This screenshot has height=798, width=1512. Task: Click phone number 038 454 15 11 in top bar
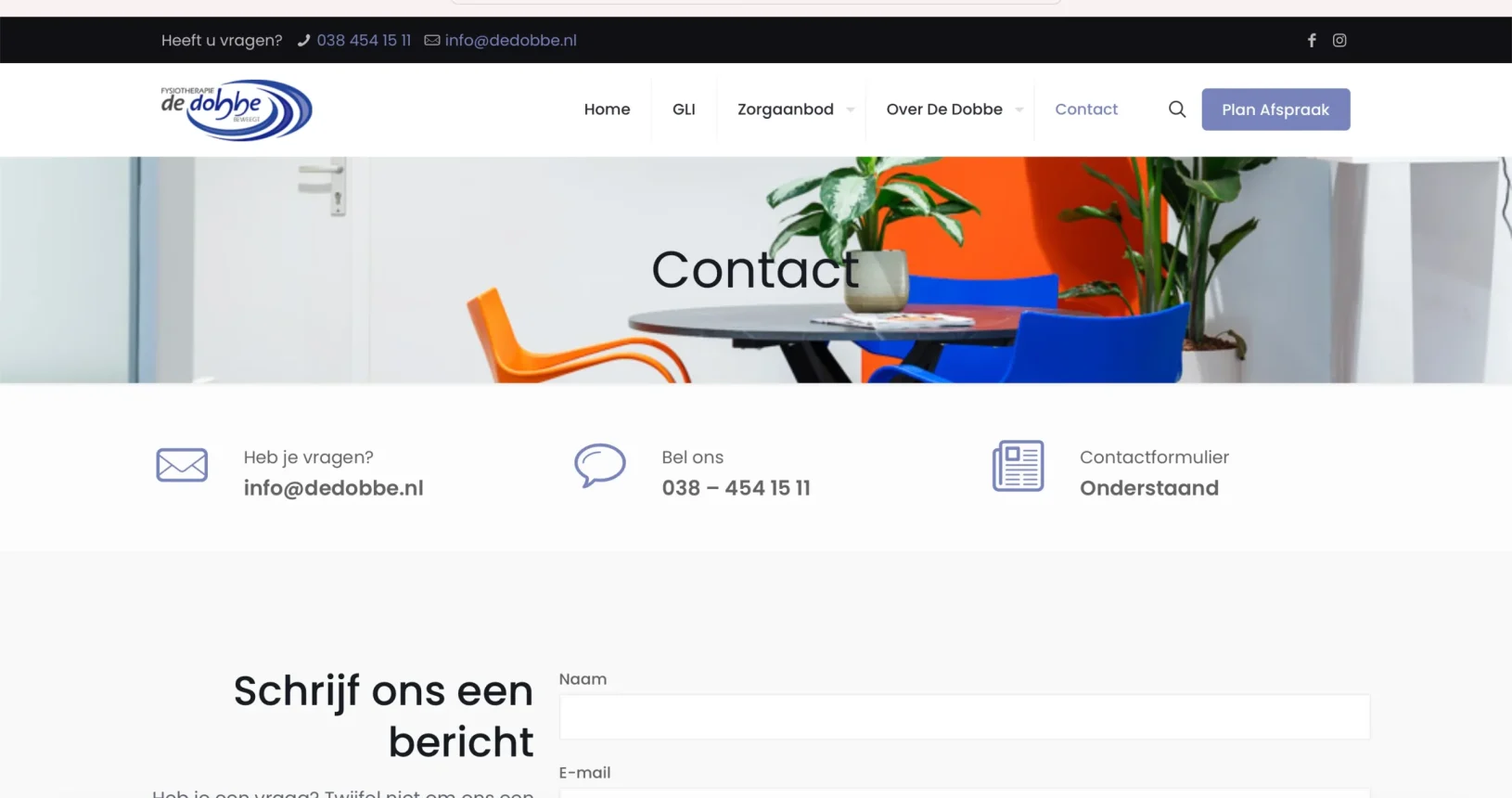(364, 40)
